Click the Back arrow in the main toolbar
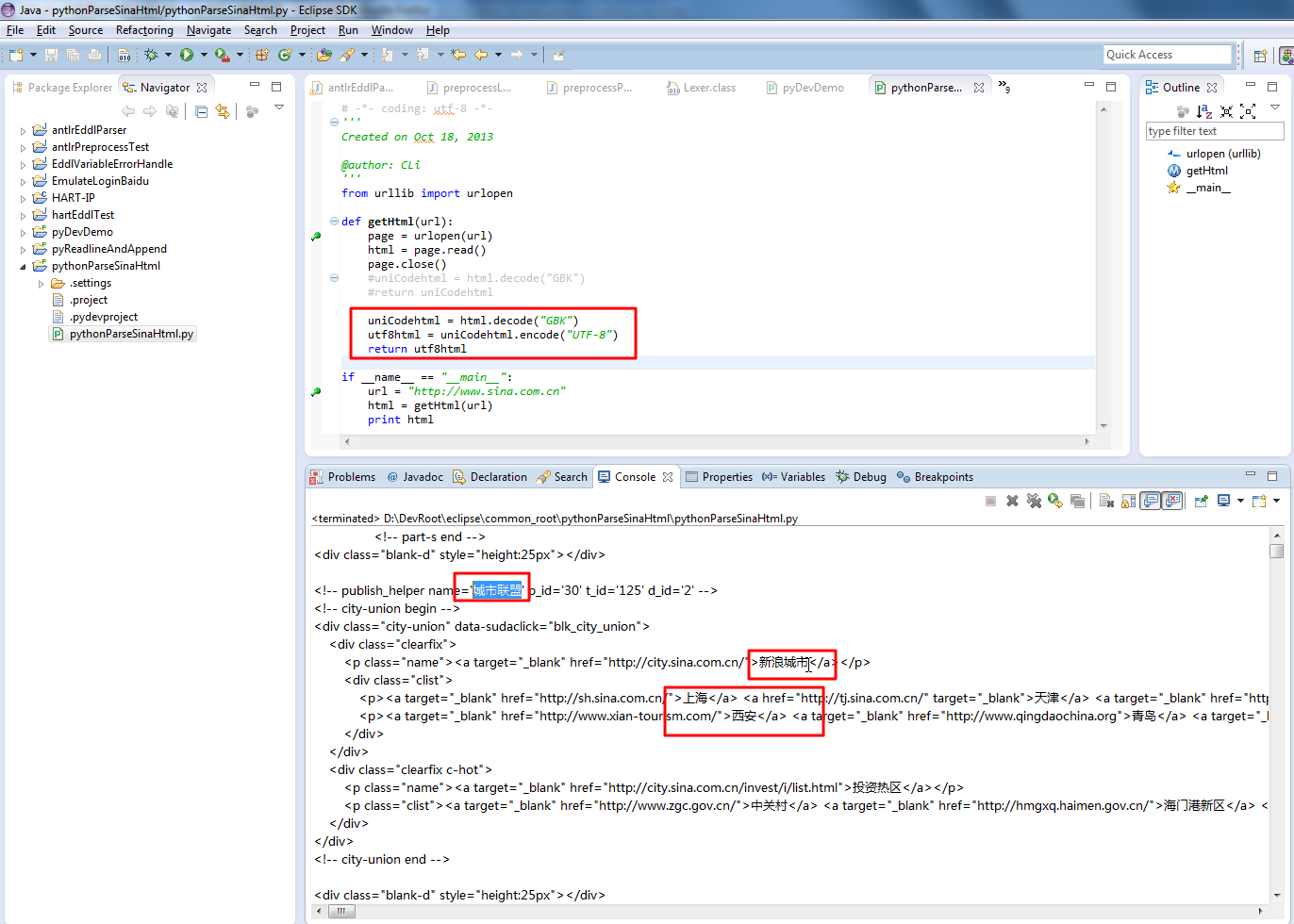 (481, 55)
